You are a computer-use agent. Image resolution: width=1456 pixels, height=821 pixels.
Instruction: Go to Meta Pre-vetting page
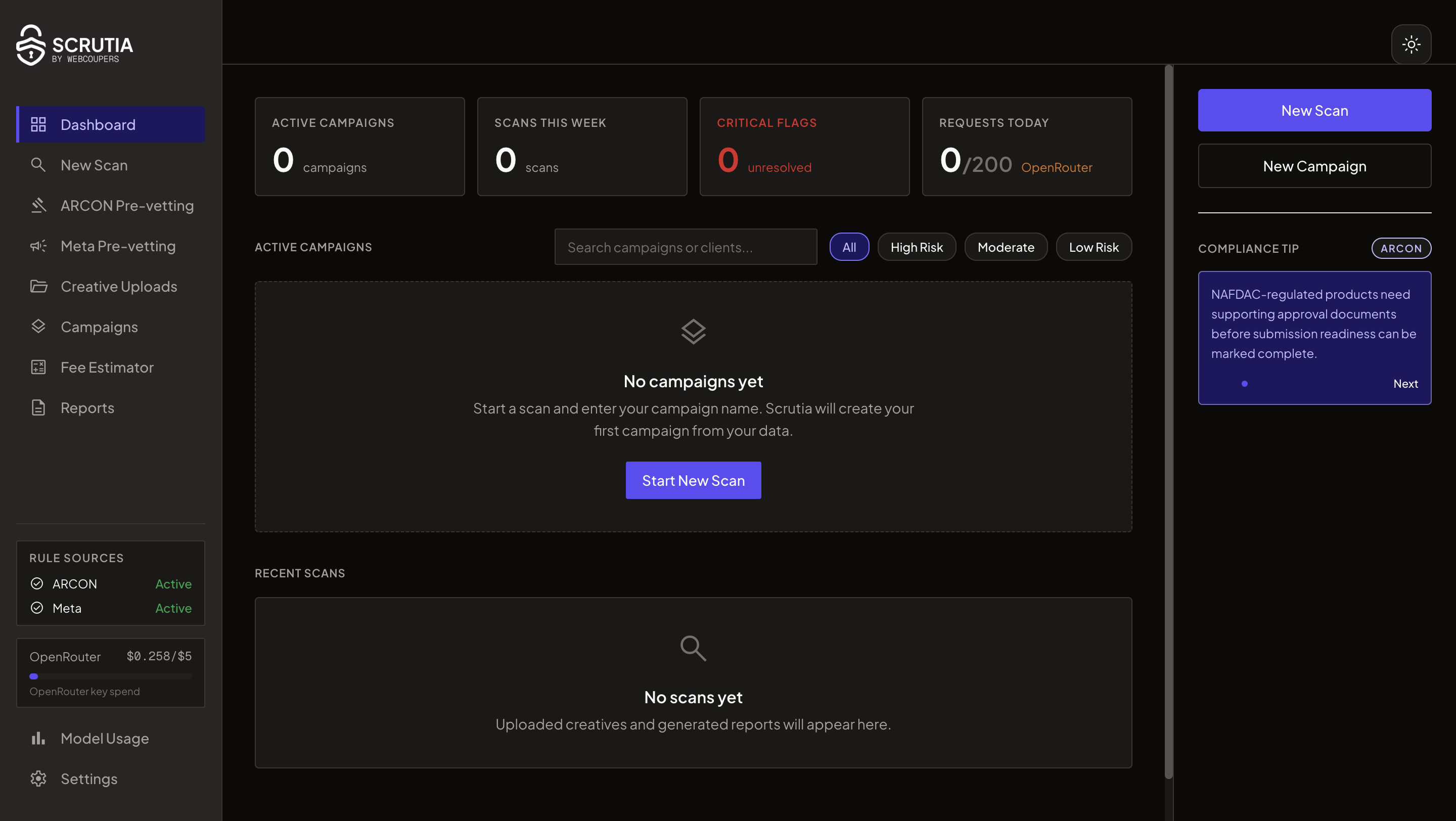(111, 246)
